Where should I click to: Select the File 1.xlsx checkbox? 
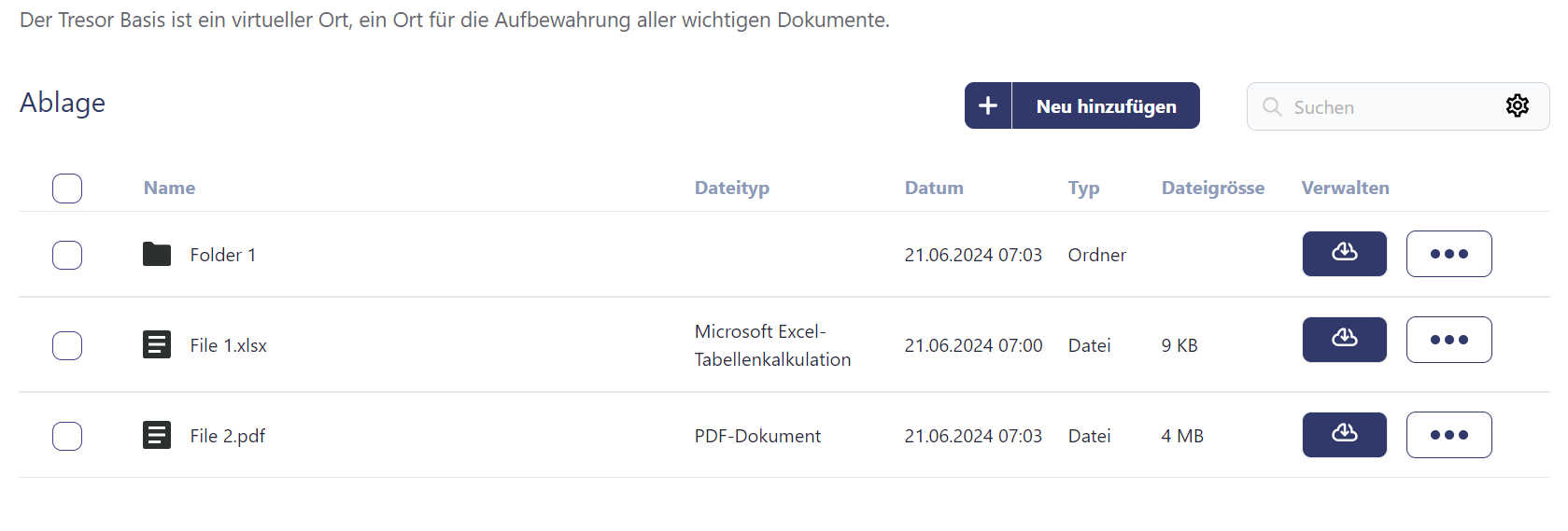pos(67,345)
